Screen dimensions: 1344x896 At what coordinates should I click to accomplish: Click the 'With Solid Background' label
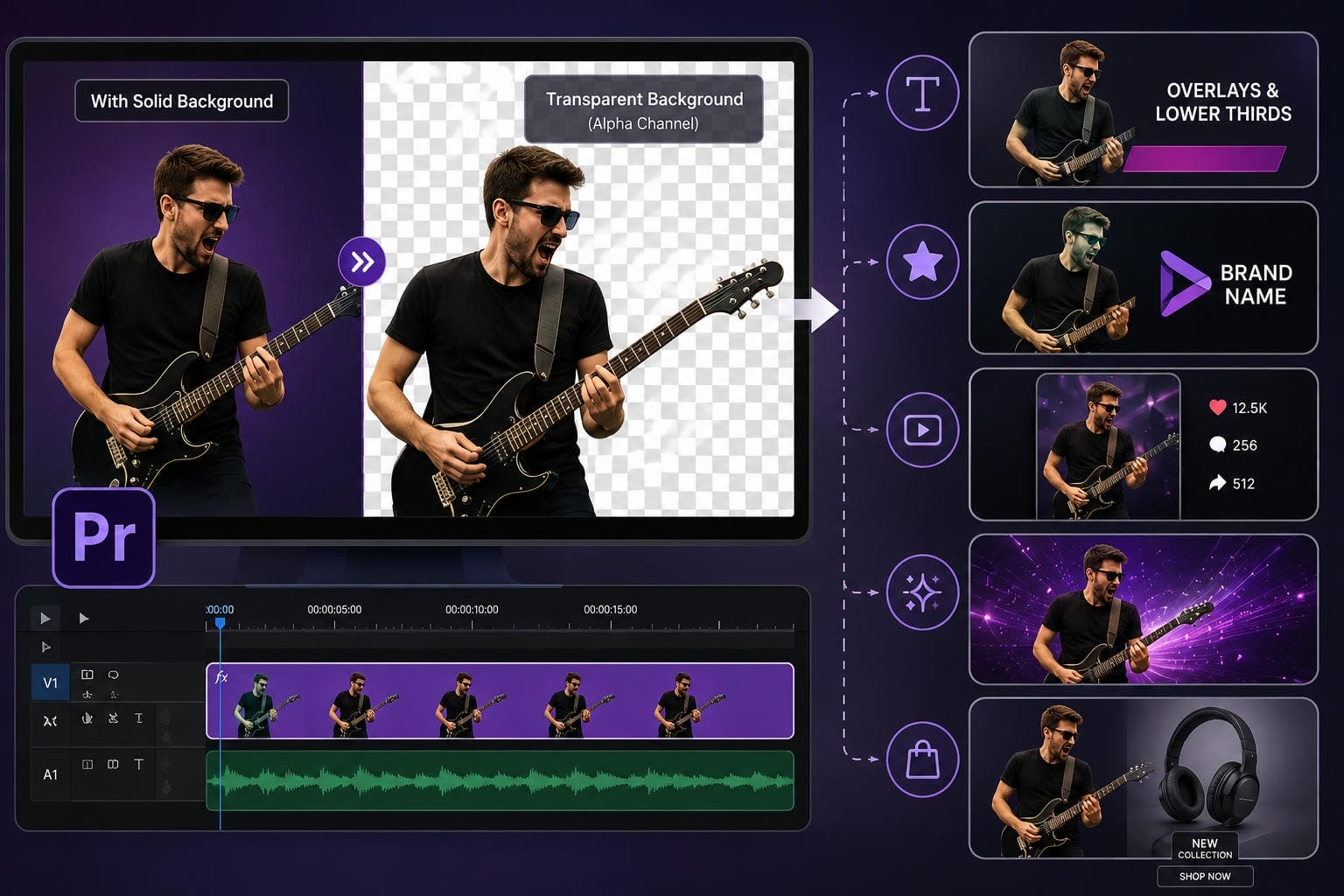pyautogui.click(x=182, y=101)
